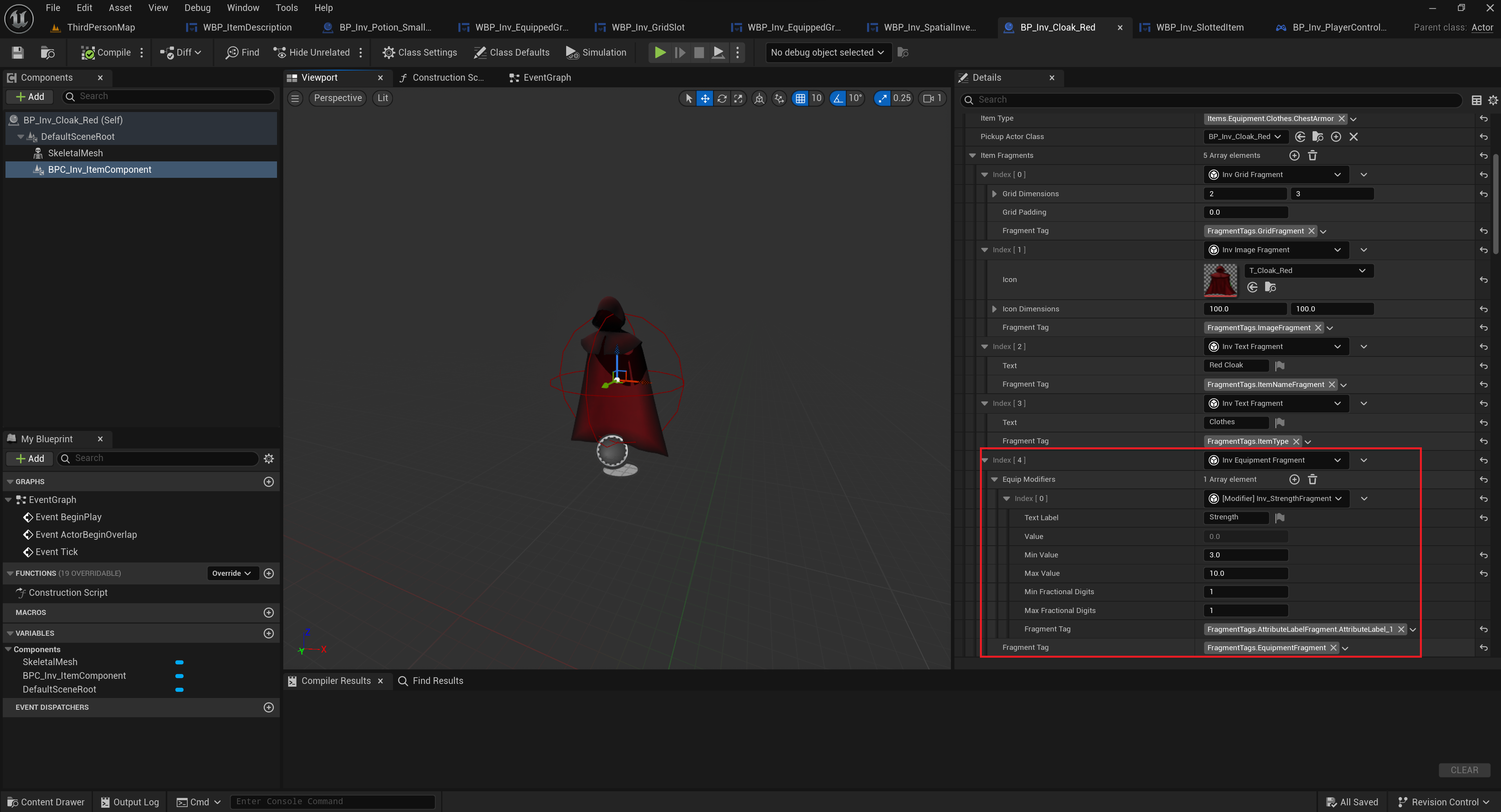
Task: Click the Save asset floppy icon
Action: pos(18,52)
